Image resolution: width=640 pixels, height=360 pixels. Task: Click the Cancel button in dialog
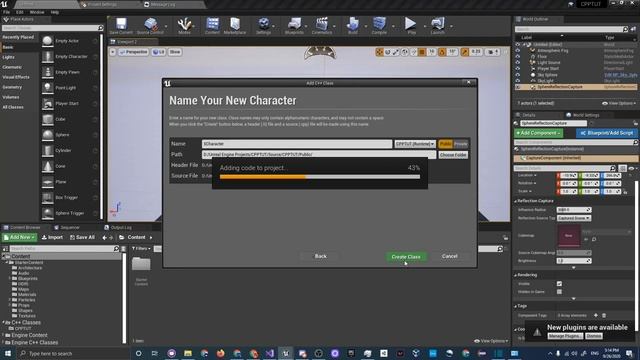[x=449, y=256]
